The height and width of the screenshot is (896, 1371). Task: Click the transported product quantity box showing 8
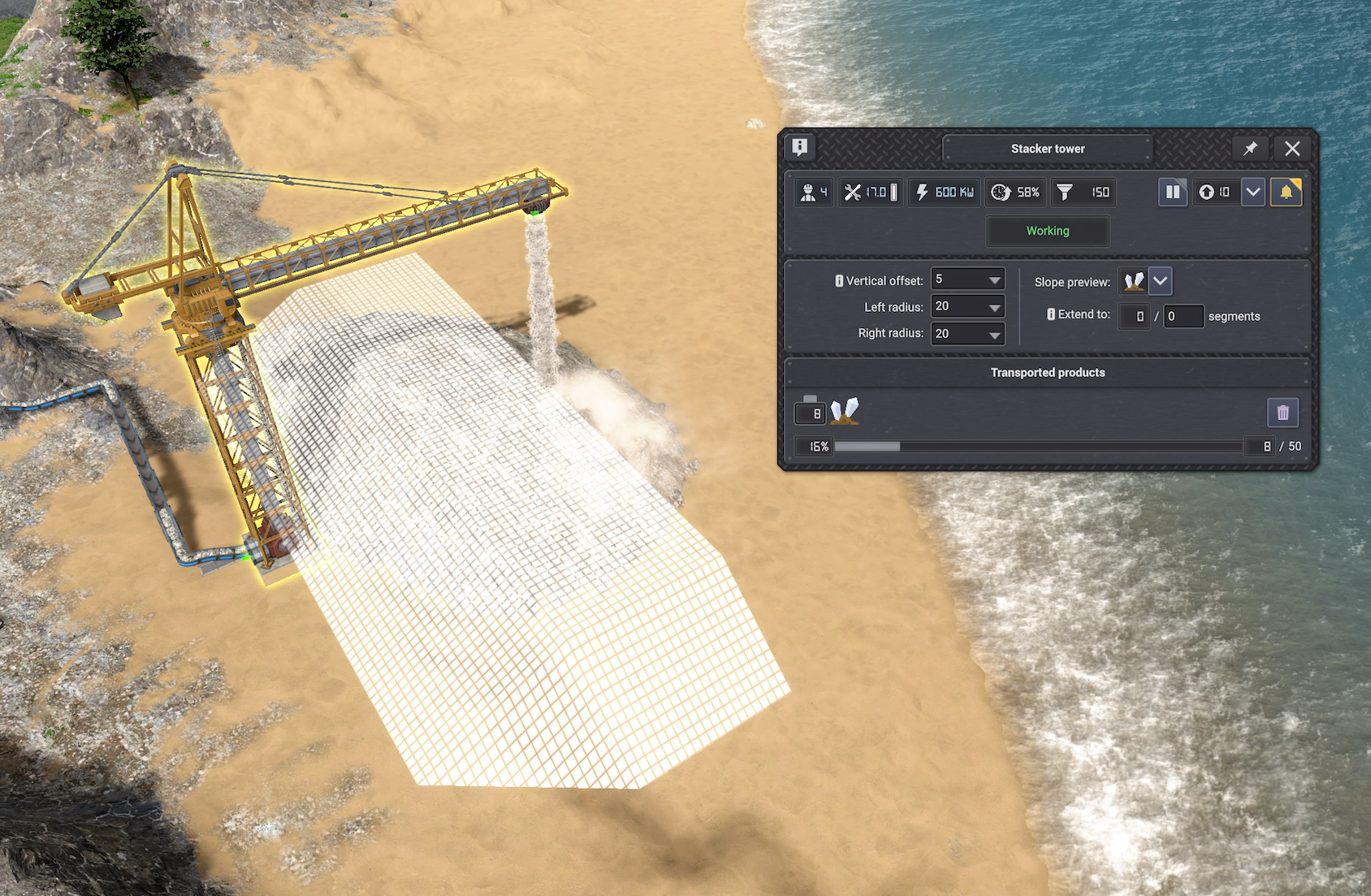coord(810,413)
